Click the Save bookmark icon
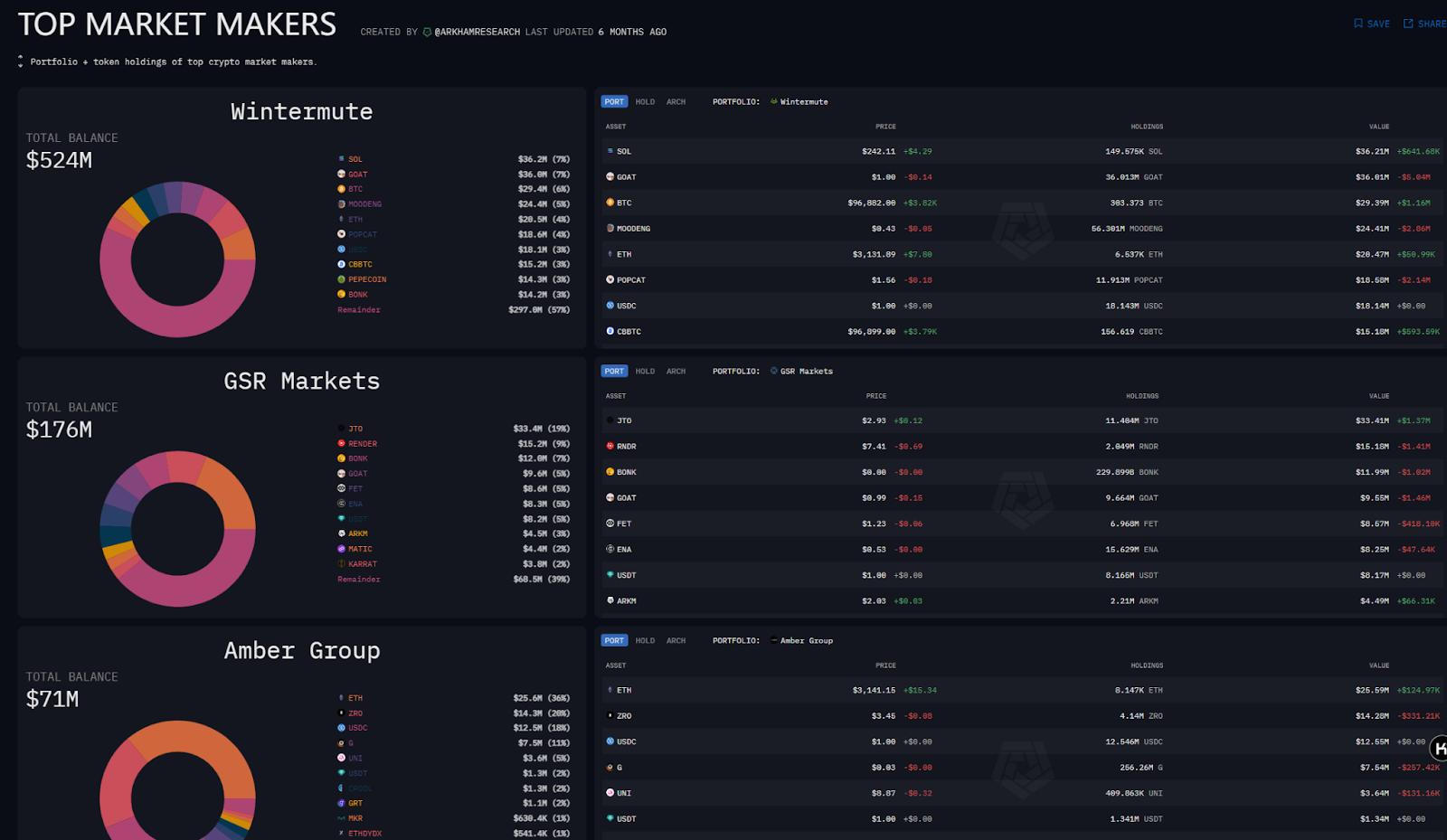This screenshot has width=1447, height=840. coord(1357,24)
